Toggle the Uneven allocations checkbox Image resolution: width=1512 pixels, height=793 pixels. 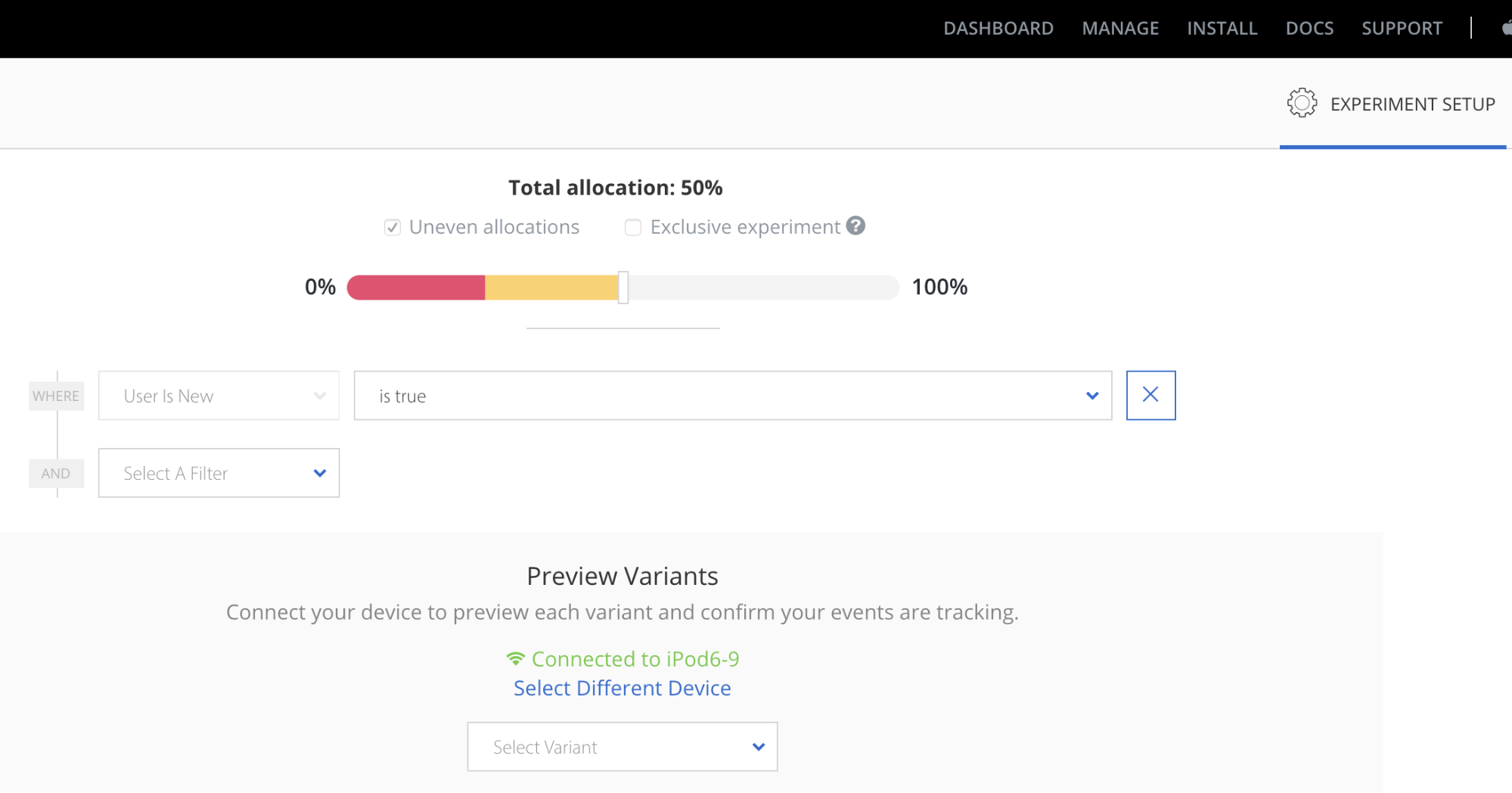[x=392, y=228]
